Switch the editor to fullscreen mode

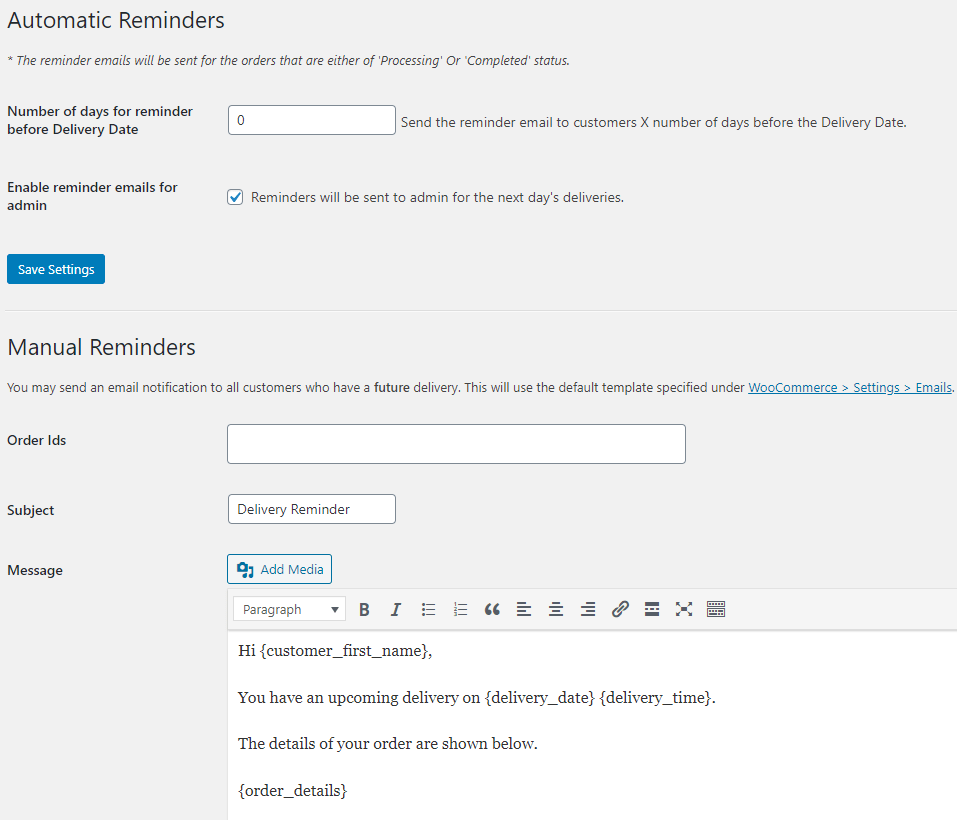pos(684,609)
